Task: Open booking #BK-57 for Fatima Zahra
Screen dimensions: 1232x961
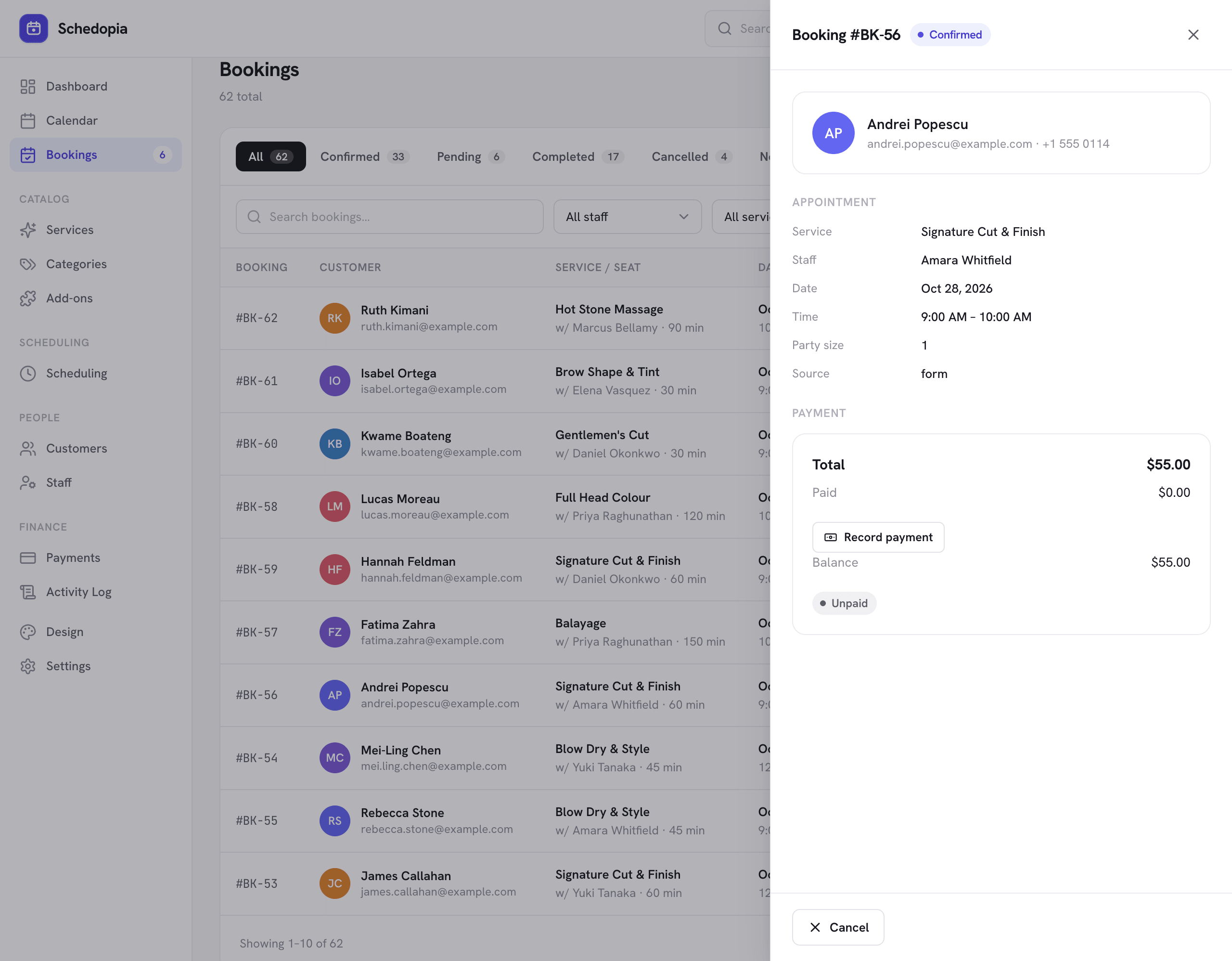Action: [495, 633]
